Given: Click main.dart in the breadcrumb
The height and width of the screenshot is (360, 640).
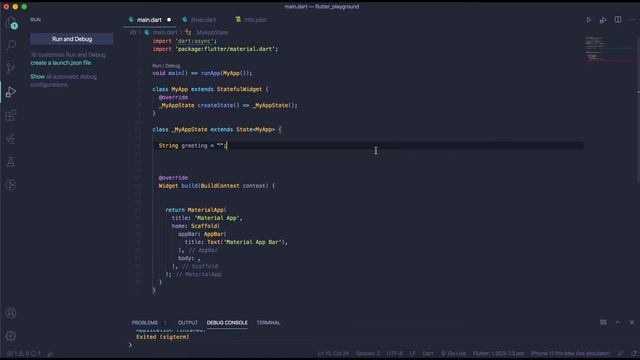Looking at the screenshot, I should pos(165,32).
